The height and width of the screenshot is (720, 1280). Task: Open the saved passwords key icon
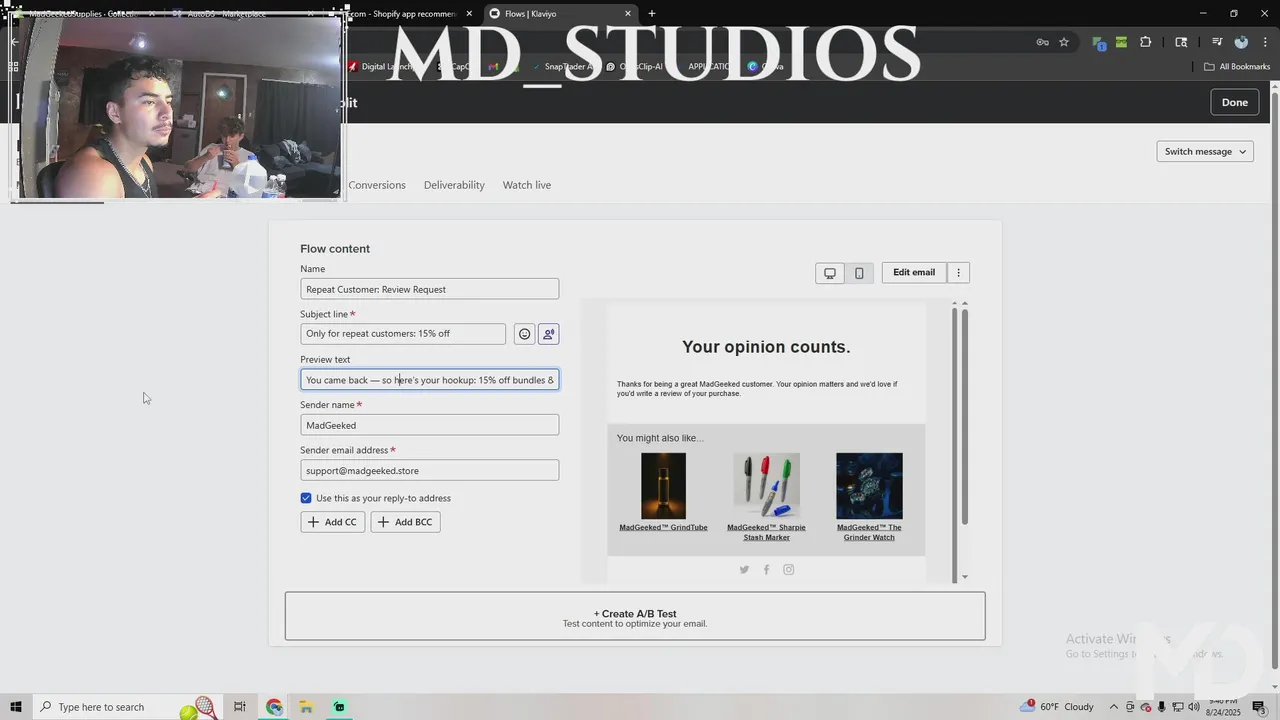click(1042, 42)
